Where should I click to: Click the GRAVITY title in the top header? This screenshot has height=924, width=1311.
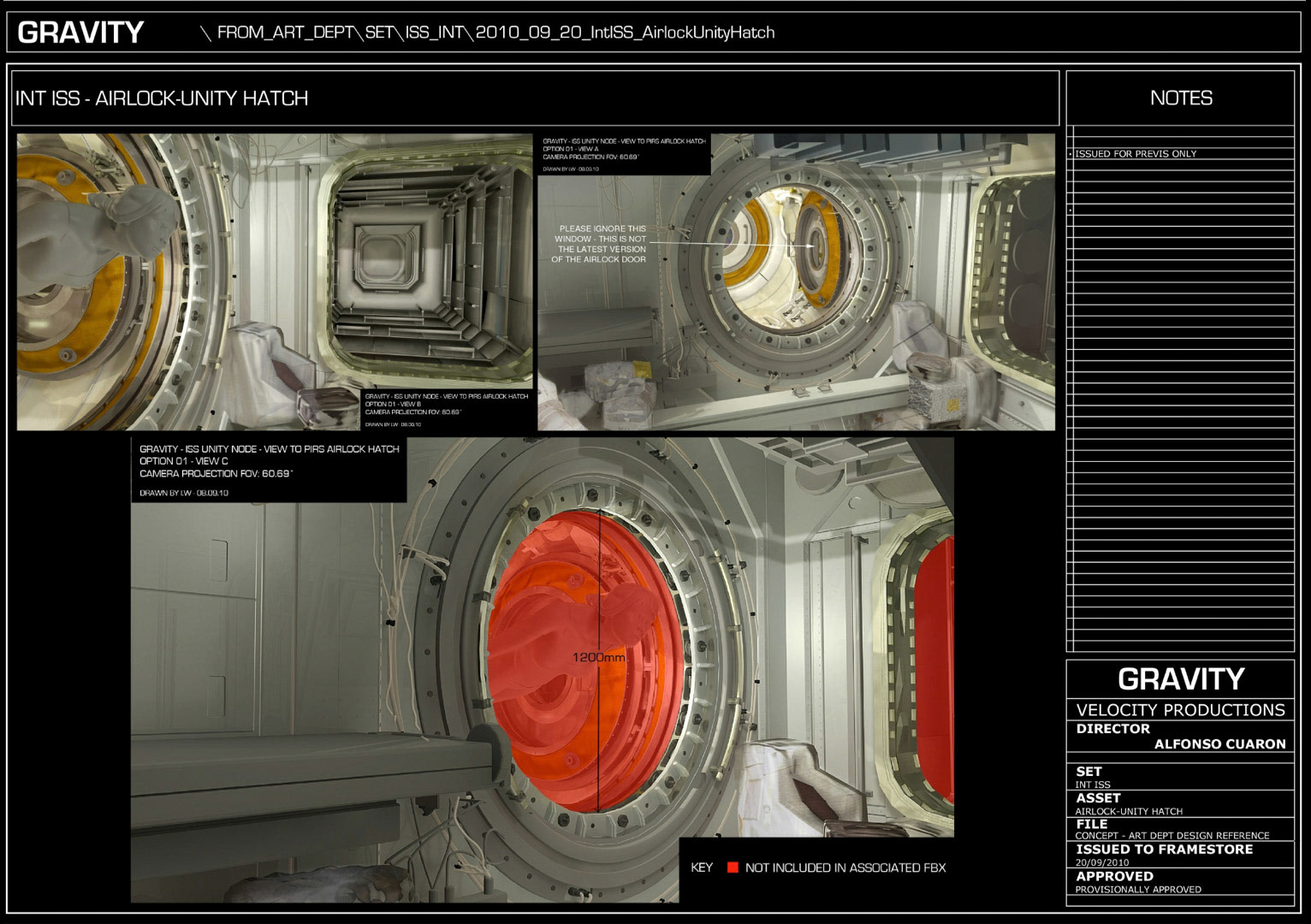[80, 33]
